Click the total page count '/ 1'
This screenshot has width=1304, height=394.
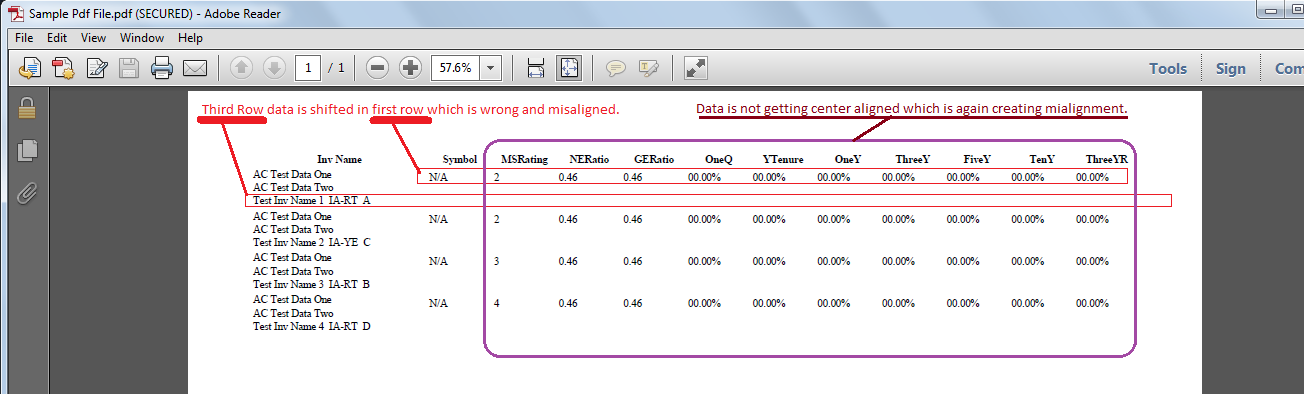coord(335,68)
